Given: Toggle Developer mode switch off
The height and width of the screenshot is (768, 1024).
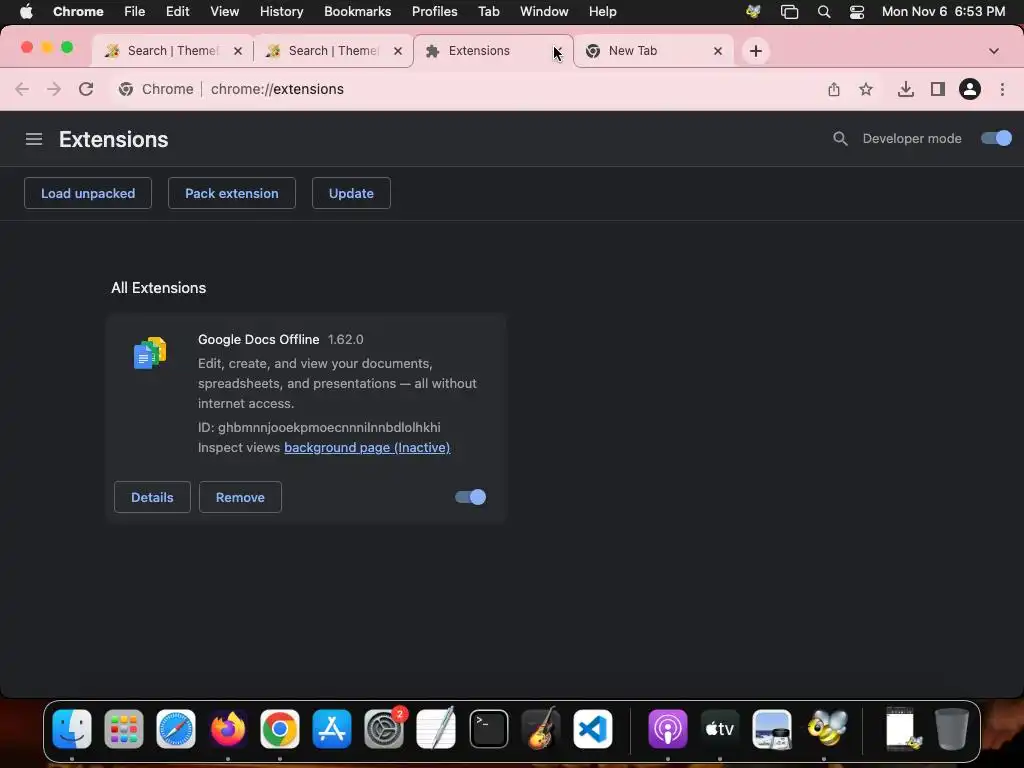Looking at the screenshot, I should (997, 138).
